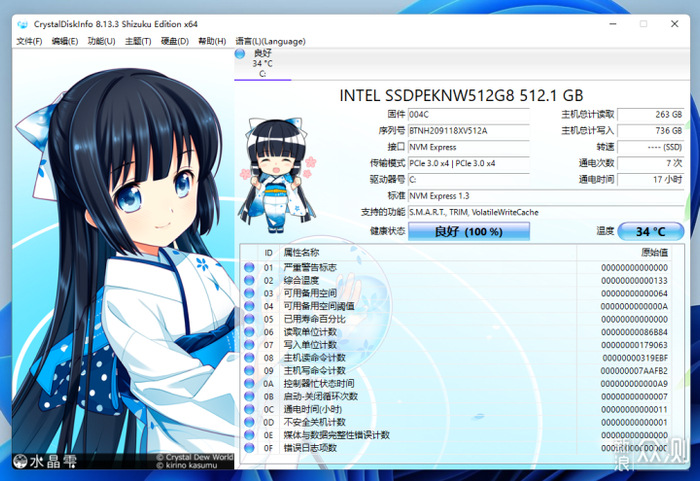Click the status orb for 0F 错误日志项数
Image resolution: width=700 pixels, height=481 pixels.
249,448
